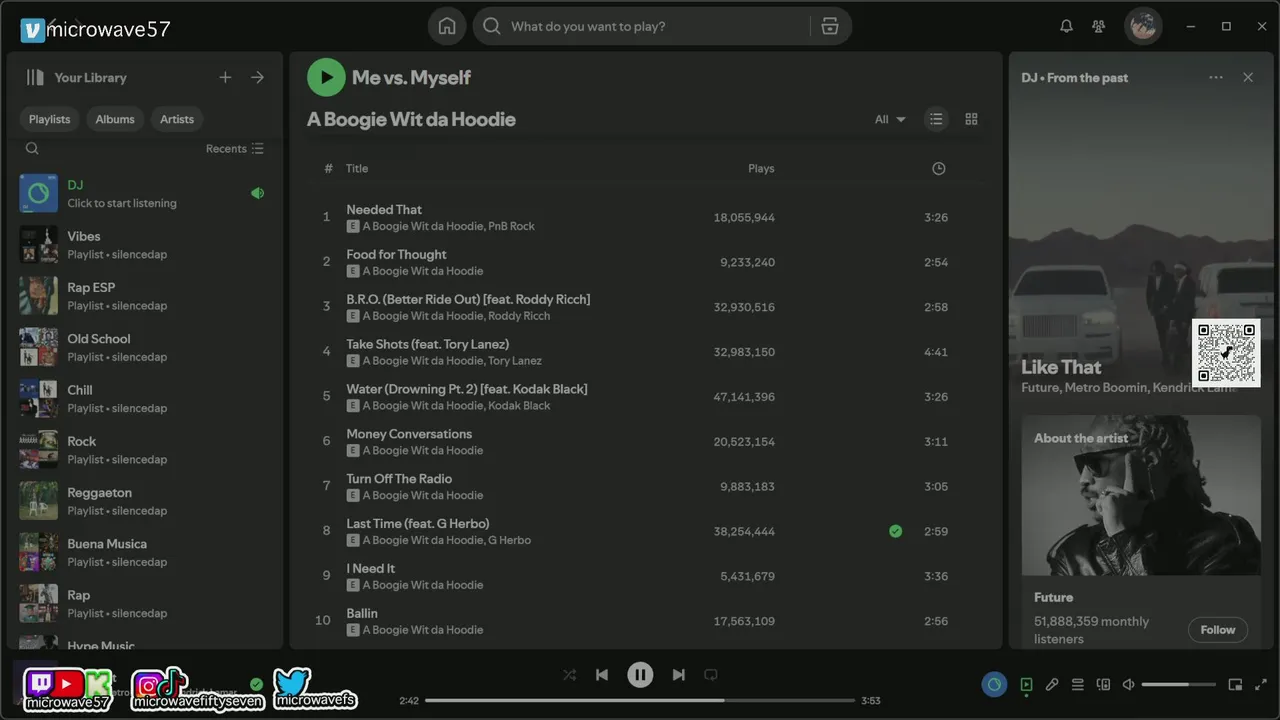The height and width of the screenshot is (720, 1280).
Task: Open DJ button in playback bar
Action: pyautogui.click(x=994, y=685)
